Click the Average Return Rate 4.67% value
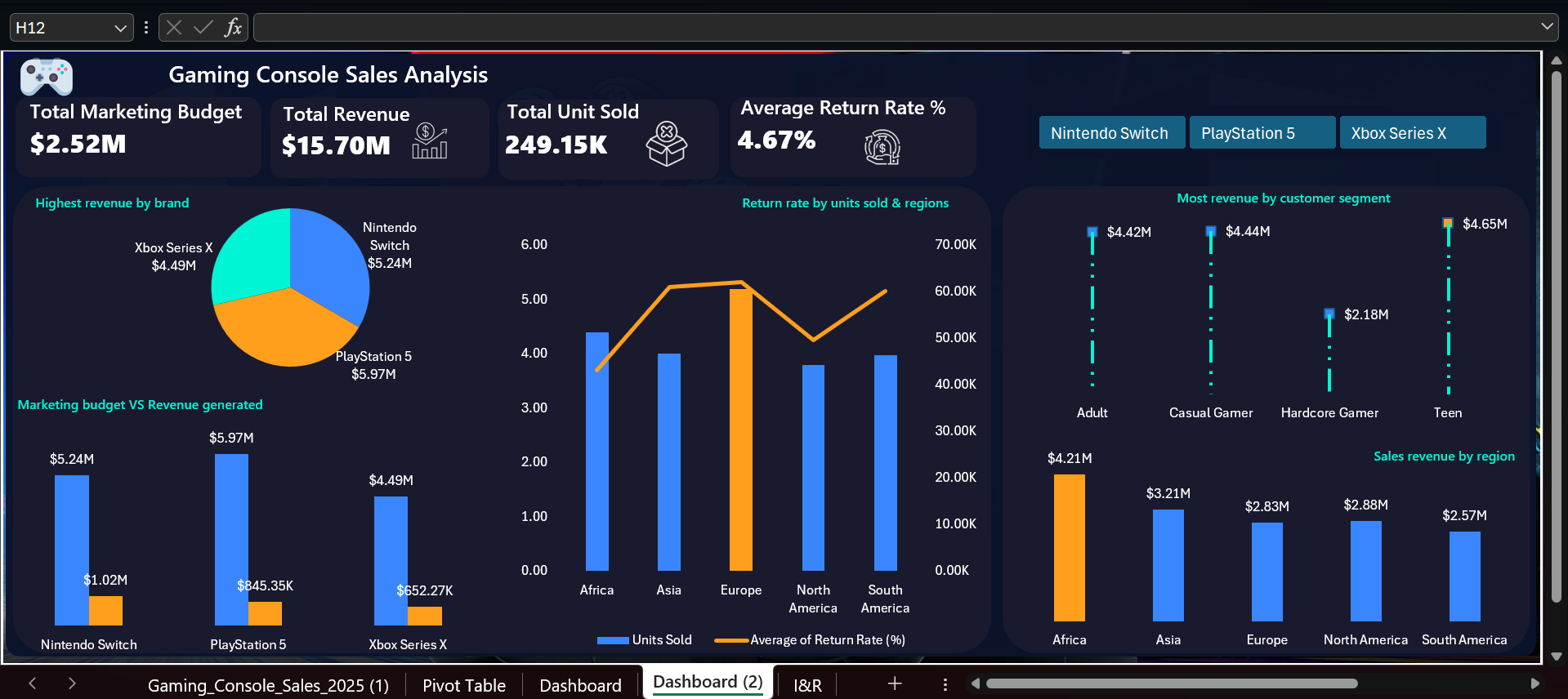 tap(777, 140)
